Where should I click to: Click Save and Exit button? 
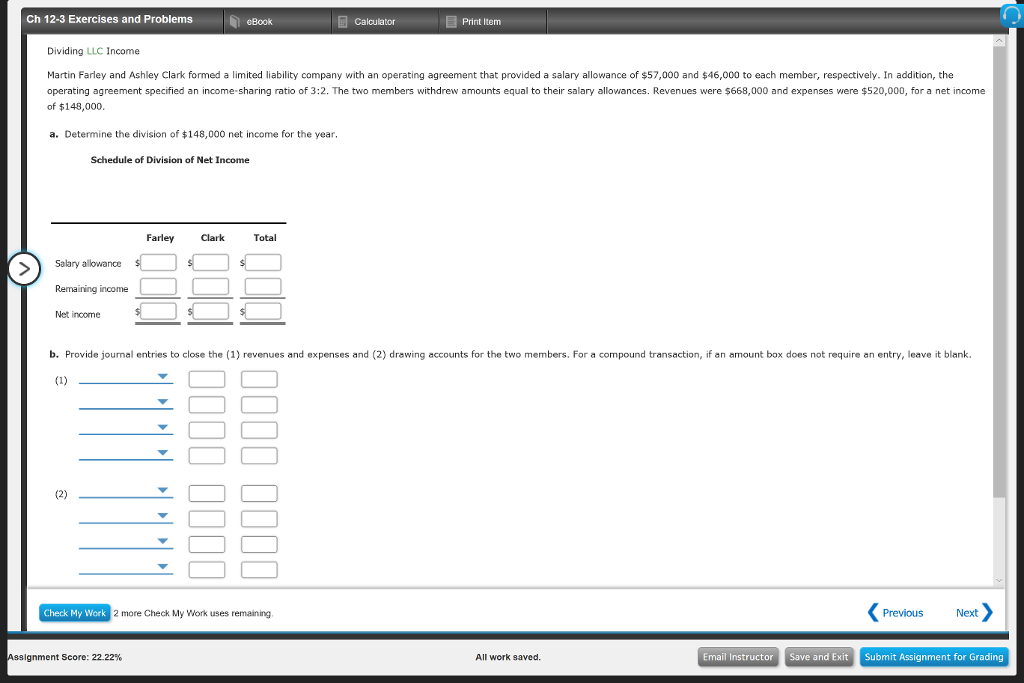[819, 657]
